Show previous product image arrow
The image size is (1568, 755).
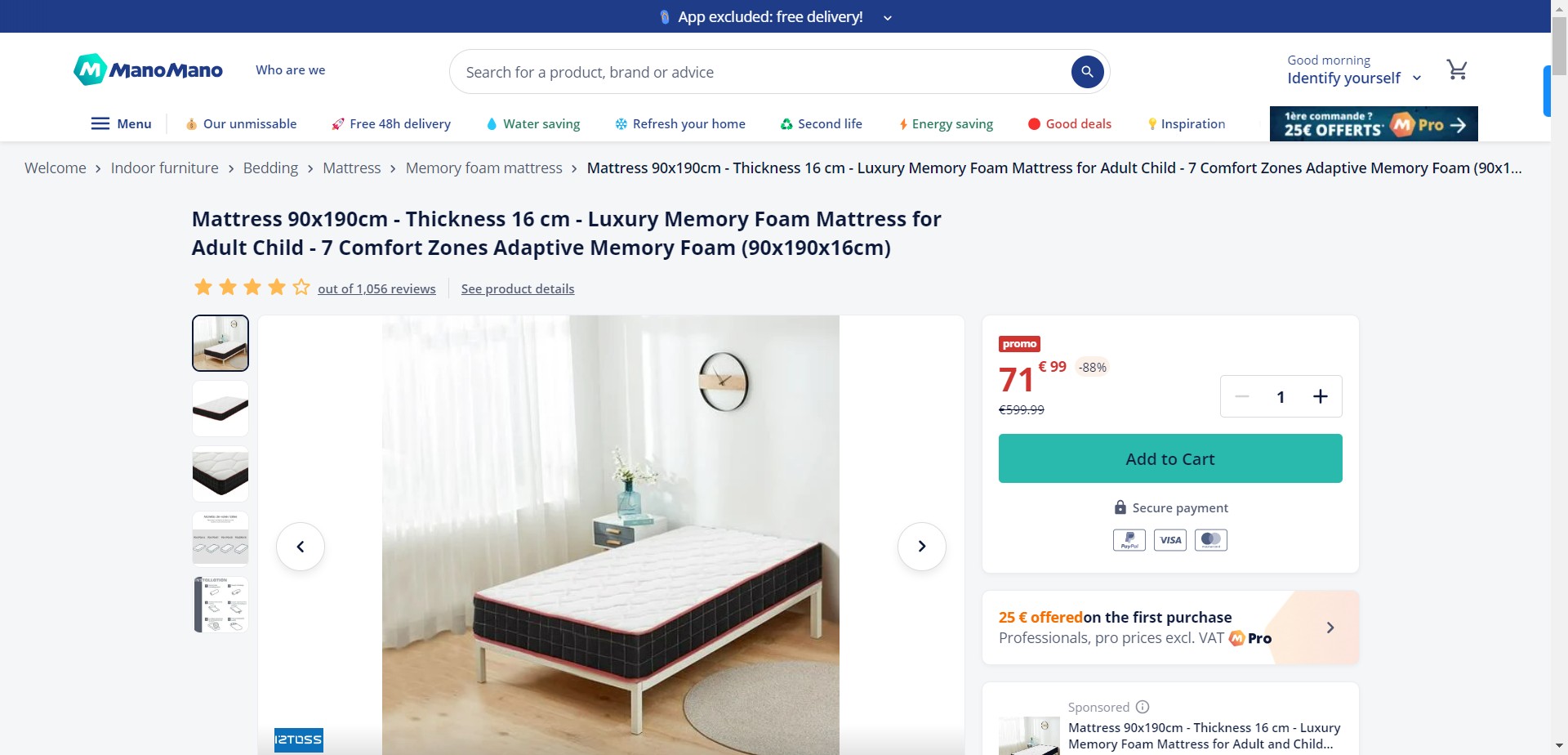[x=301, y=546]
